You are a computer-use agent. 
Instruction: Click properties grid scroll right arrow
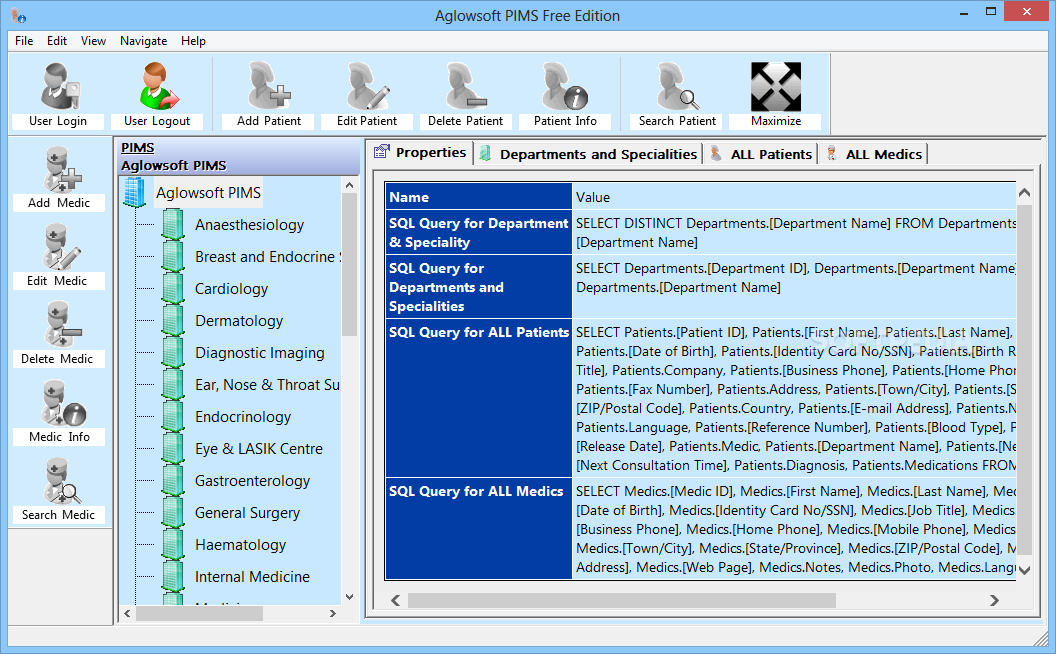[x=994, y=599]
